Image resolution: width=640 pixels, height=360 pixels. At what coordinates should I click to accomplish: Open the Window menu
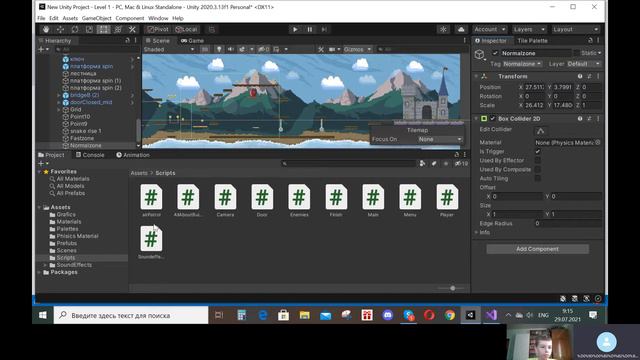158,18
